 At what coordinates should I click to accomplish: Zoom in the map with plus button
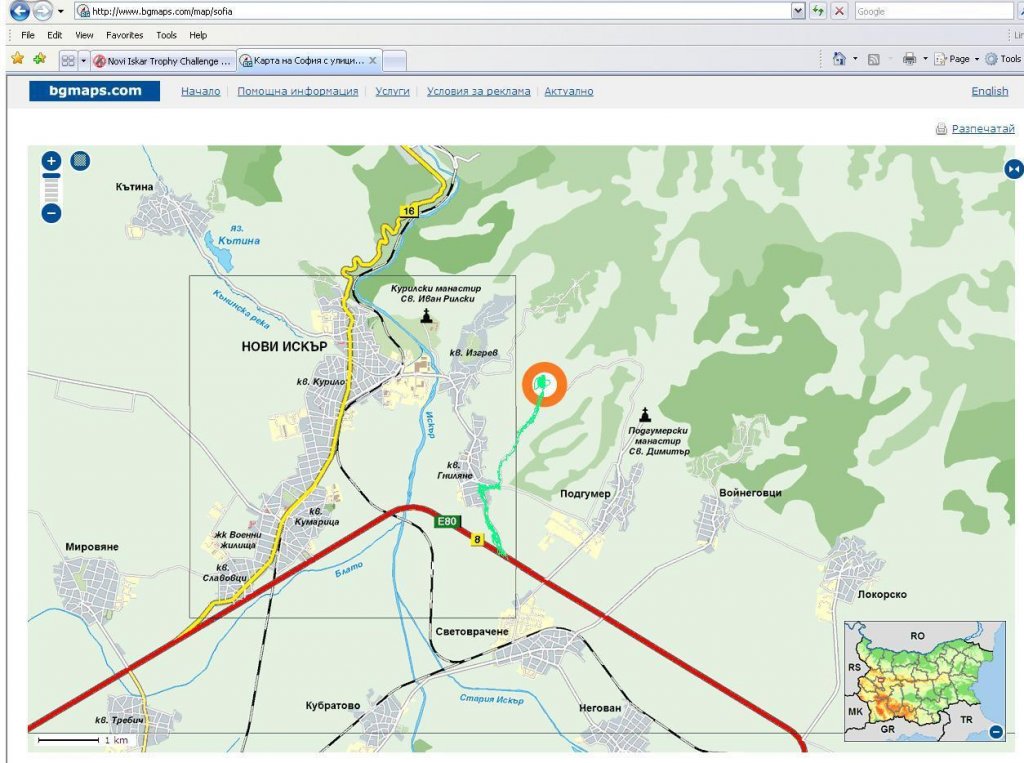(x=51, y=161)
